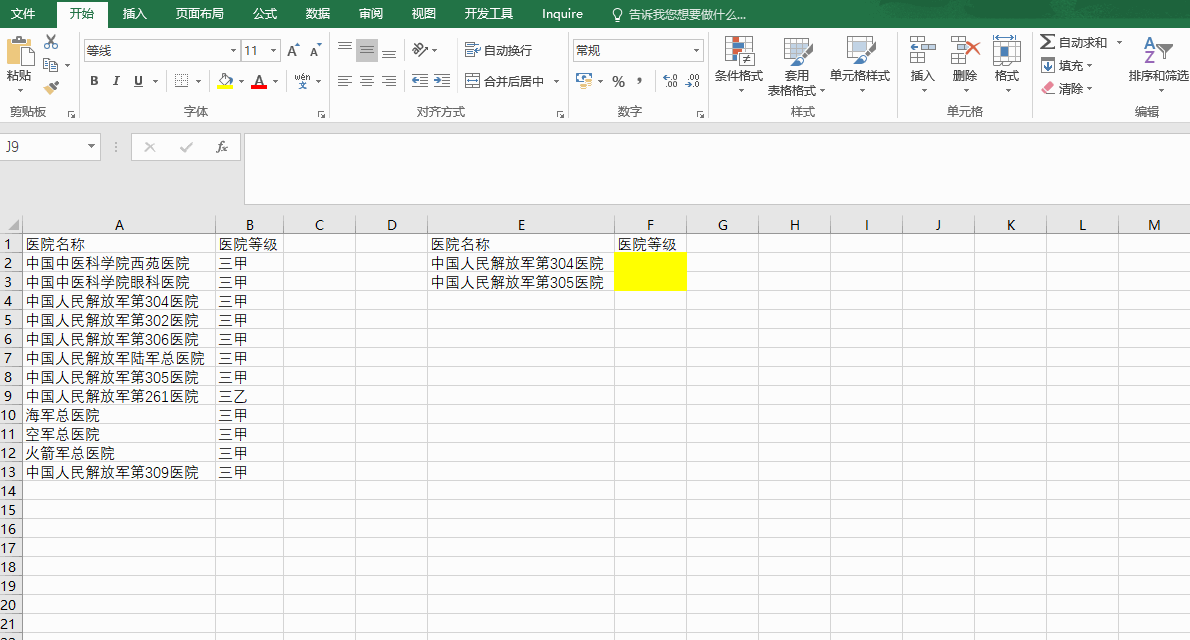The height and width of the screenshot is (640, 1190).
Task: Toggle bold formatting
Action: [x=94, y=80]
